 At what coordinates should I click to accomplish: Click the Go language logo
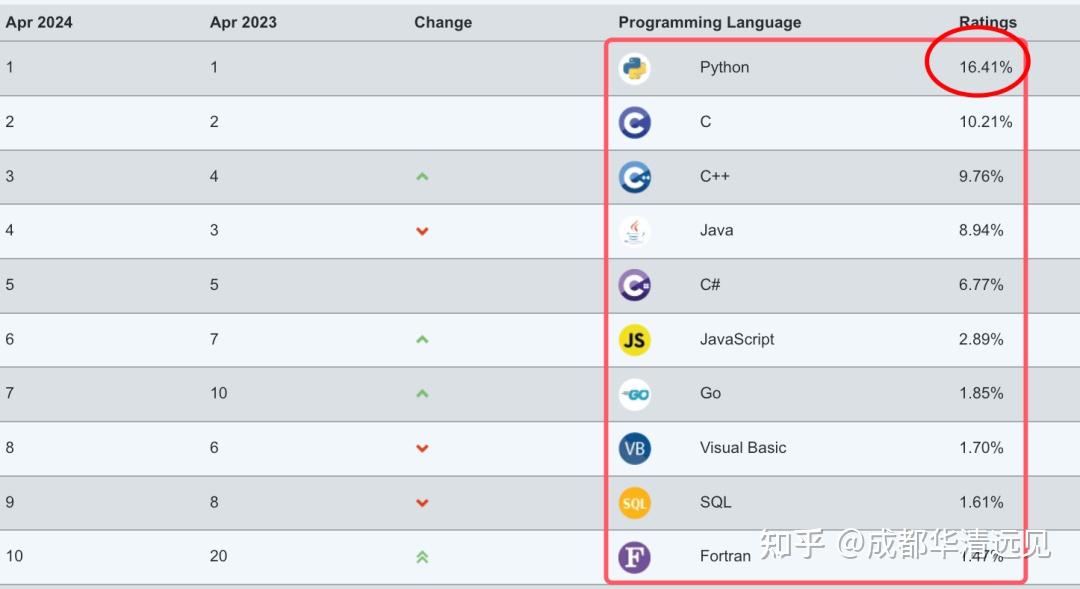[x=633, y=393]
